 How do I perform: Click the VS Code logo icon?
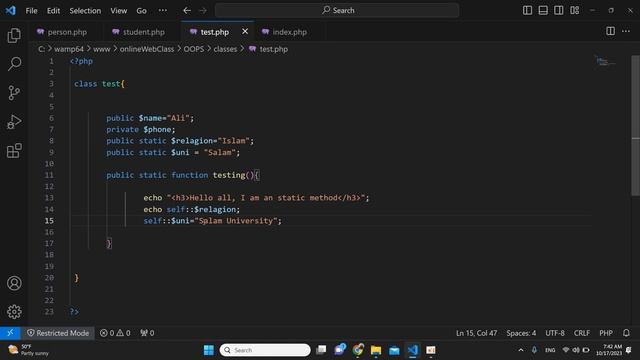[x=11, y=10]
